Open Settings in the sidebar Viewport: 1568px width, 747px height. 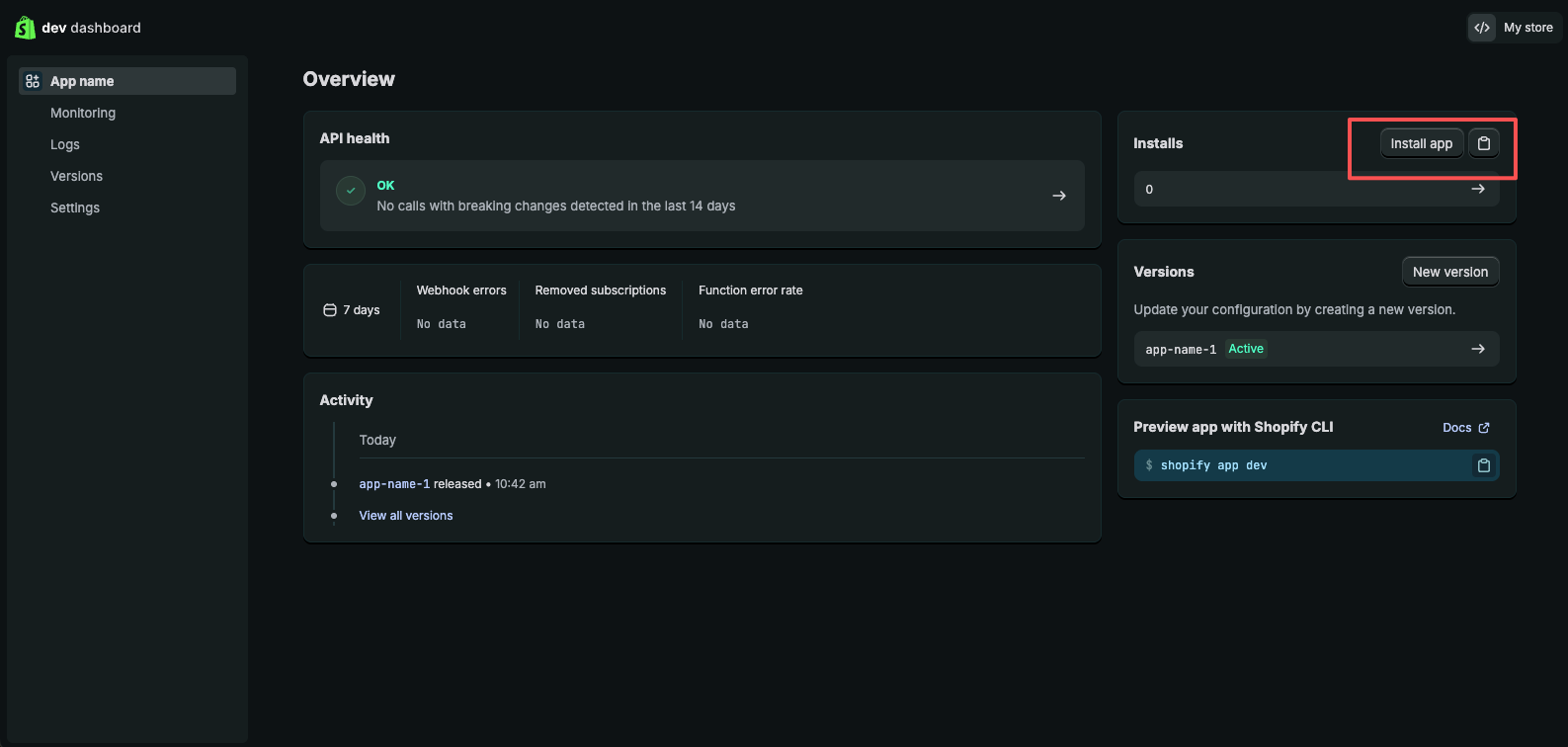point(75,207)
